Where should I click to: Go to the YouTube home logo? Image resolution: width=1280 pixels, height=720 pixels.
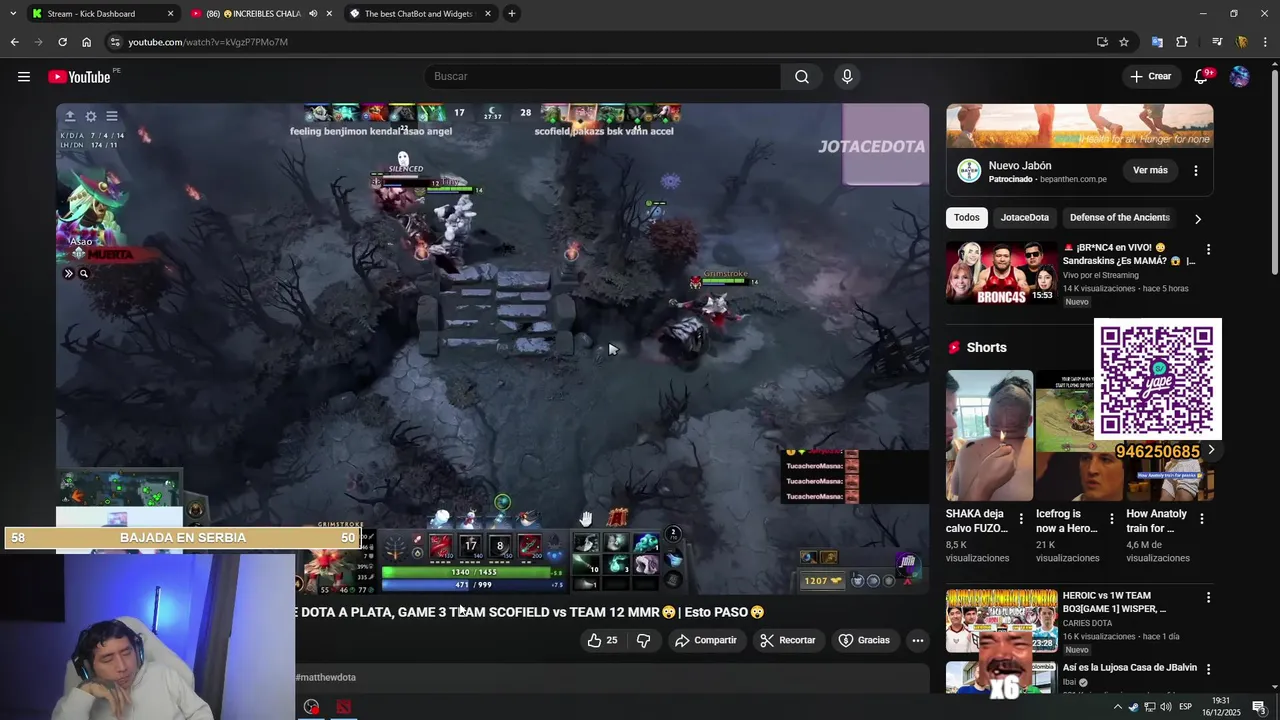pos(79,77)
